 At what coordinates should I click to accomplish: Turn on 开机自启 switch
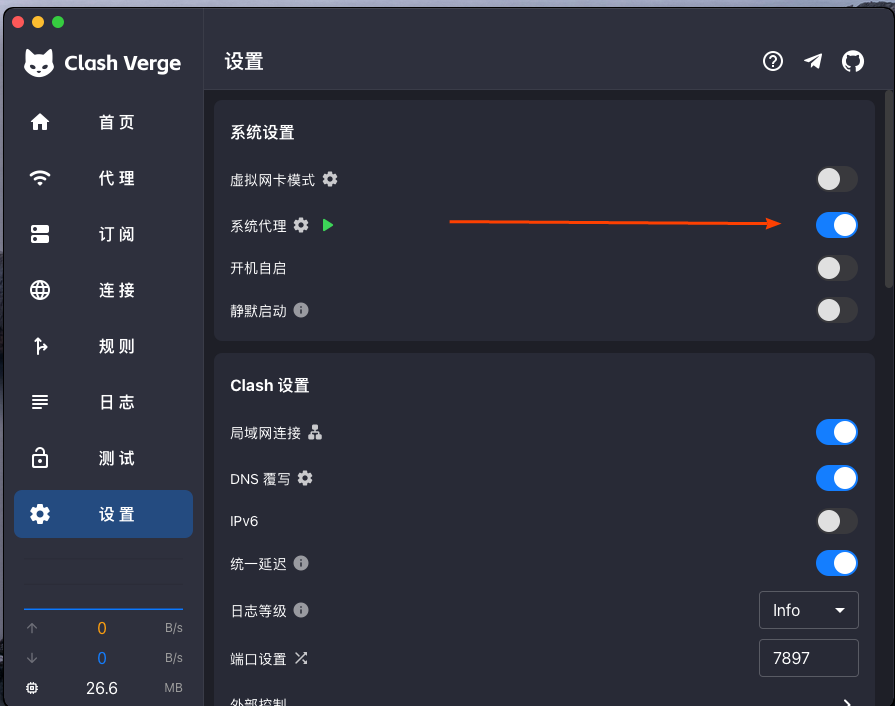click(x=836, y=268)
